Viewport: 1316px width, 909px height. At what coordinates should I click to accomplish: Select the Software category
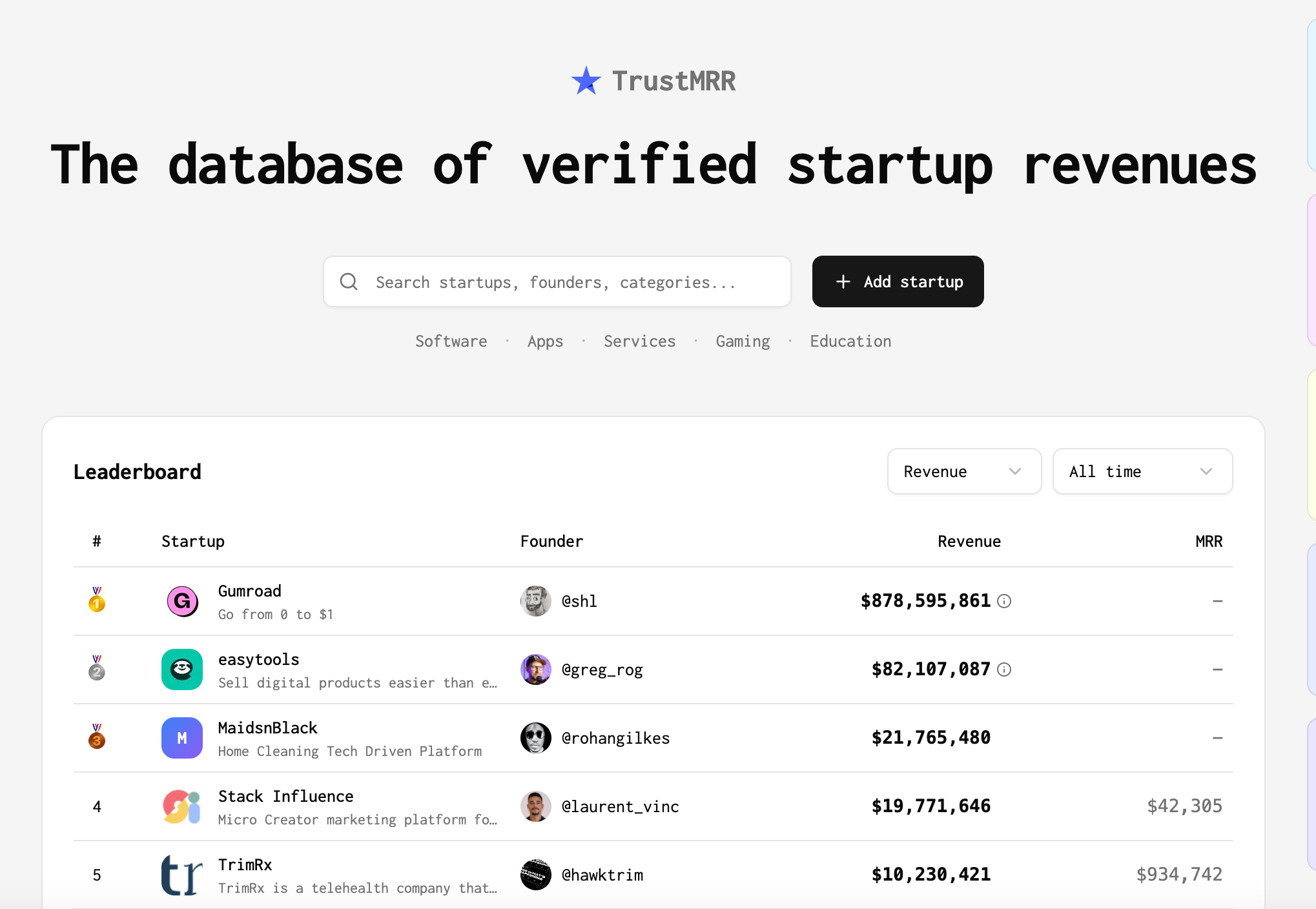[451, 342]
